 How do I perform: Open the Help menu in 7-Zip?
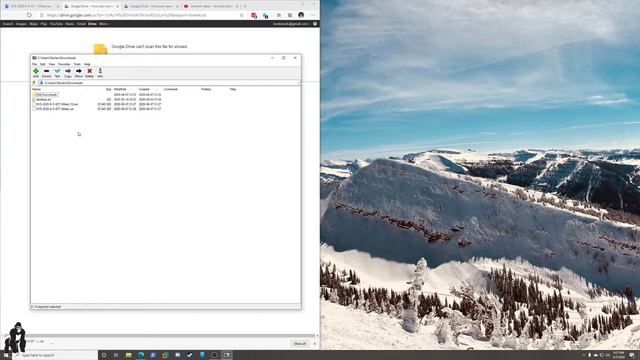pos(87,64)
